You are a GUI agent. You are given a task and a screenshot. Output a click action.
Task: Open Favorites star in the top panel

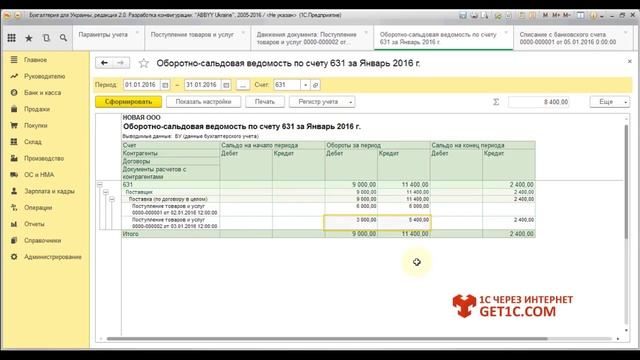pos(29,38)
